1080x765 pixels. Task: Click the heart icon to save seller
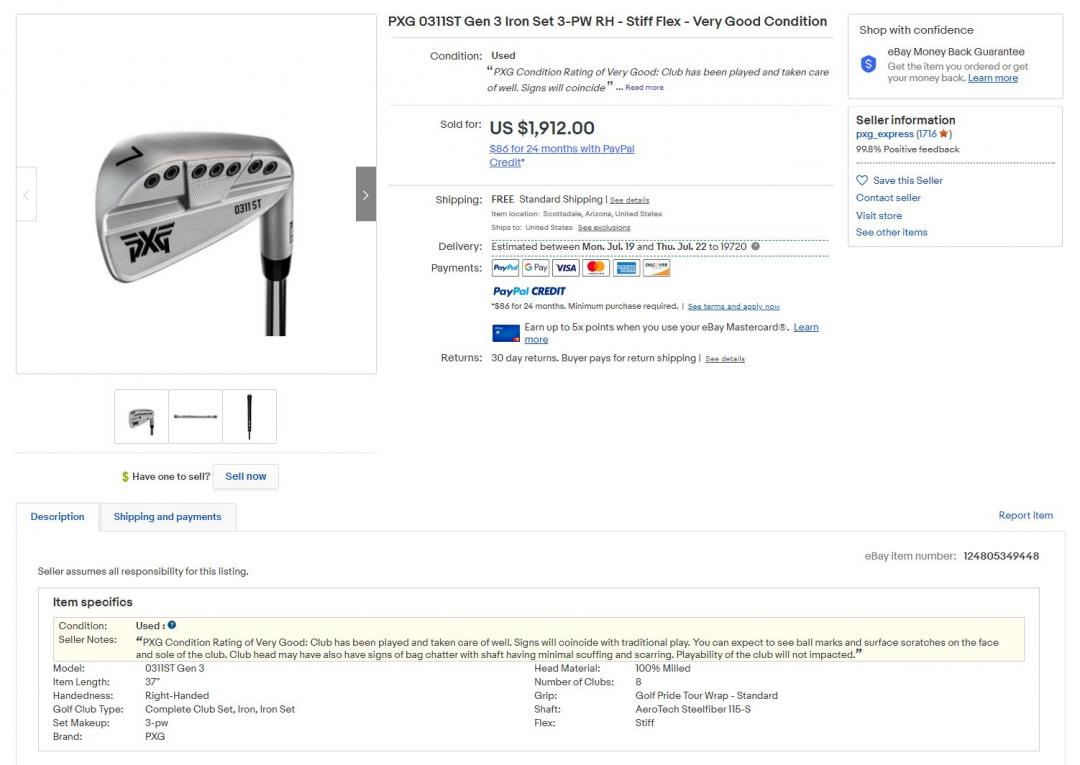[x=862, y=181]
